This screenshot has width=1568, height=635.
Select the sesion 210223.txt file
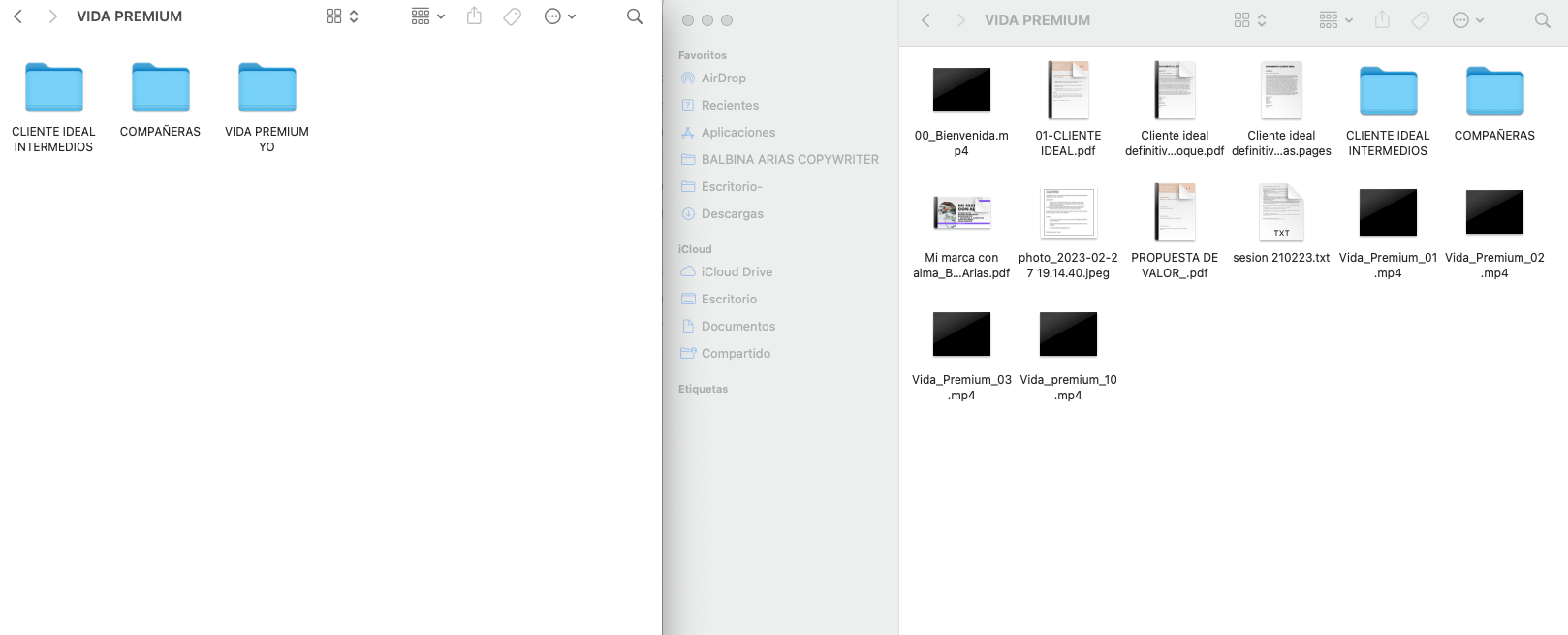tap(1281, 212)
